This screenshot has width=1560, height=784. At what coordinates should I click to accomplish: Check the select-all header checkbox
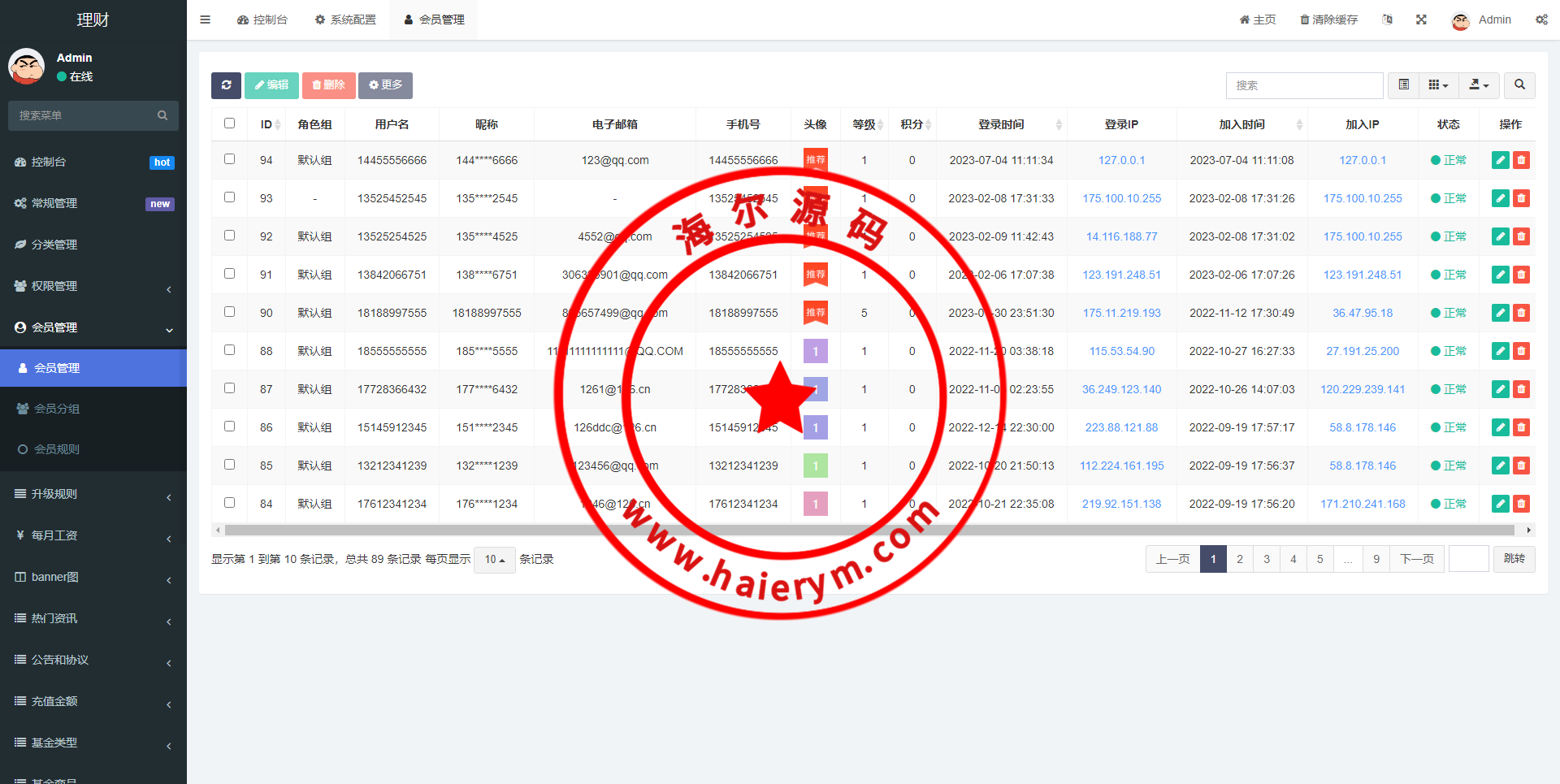coord(229,123)
